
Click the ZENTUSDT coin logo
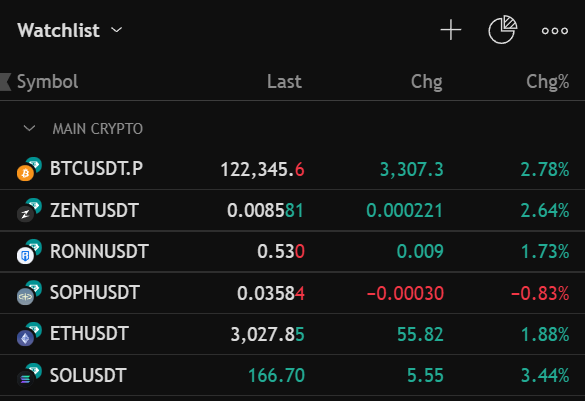[25, 214]
